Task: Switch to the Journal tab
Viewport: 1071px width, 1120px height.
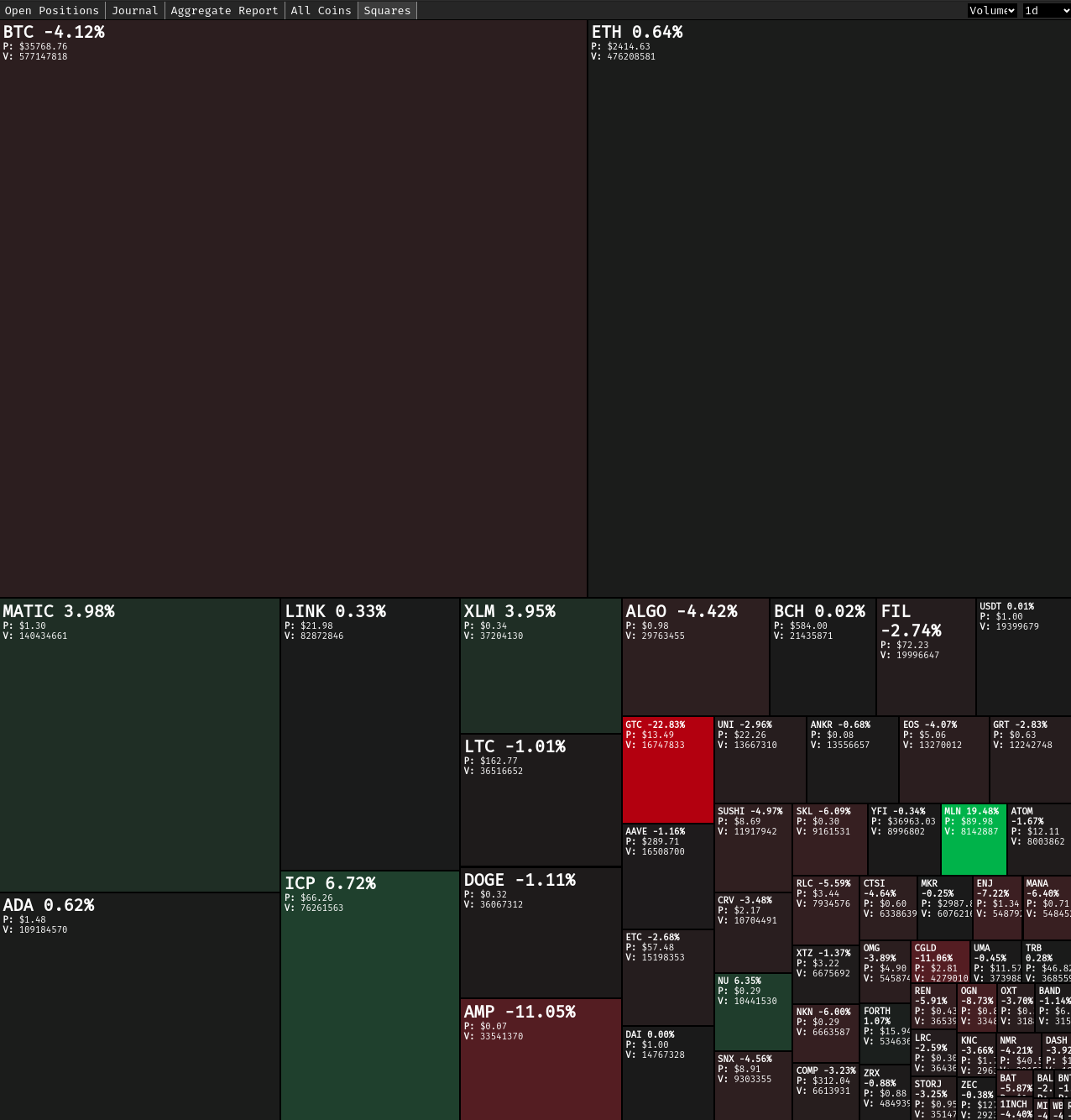Action: 135,10
